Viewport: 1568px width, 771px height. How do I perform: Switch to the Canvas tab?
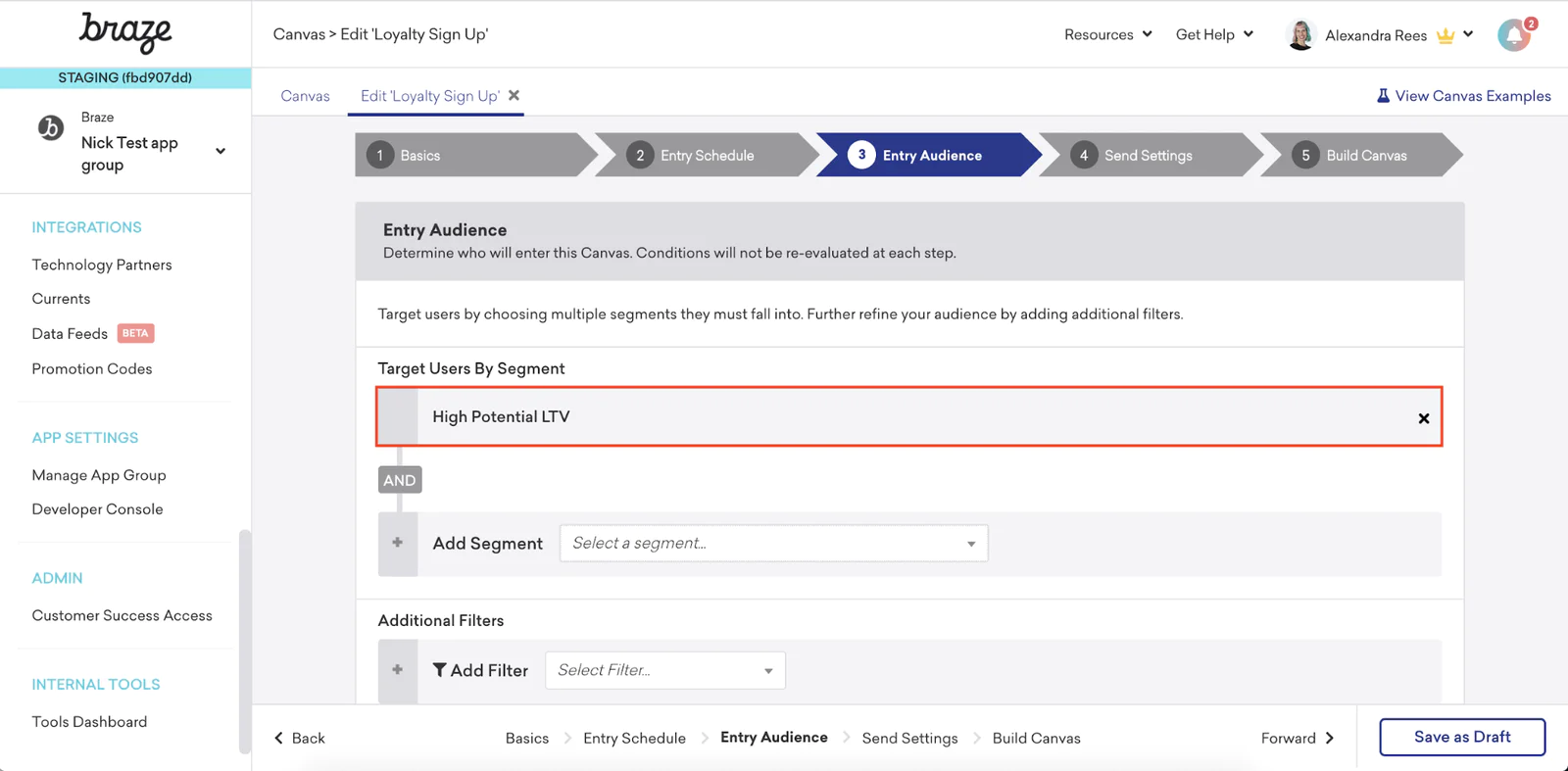[x=305, y=96]
